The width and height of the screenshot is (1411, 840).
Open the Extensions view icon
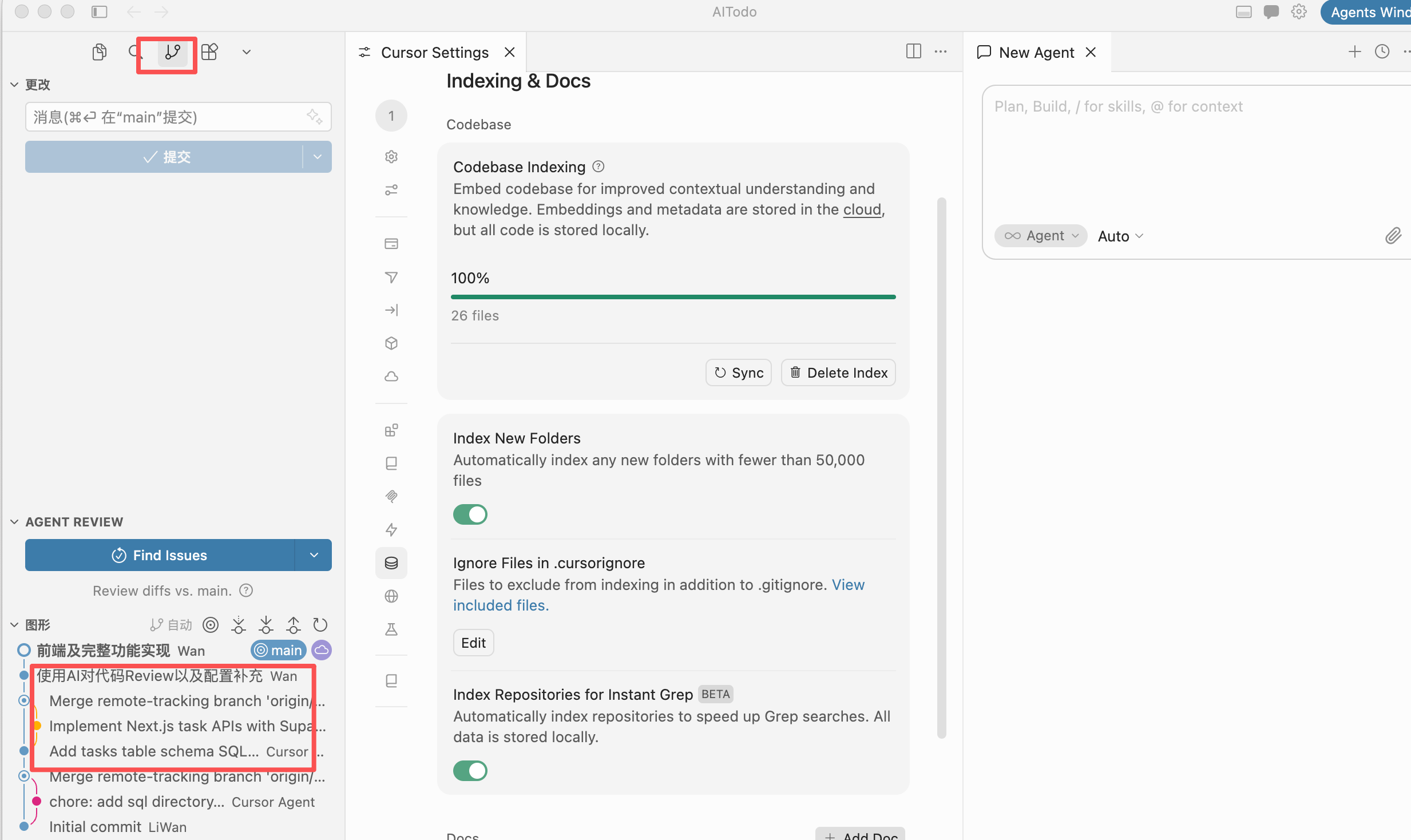pyautogui.click(x=209, y=52)
